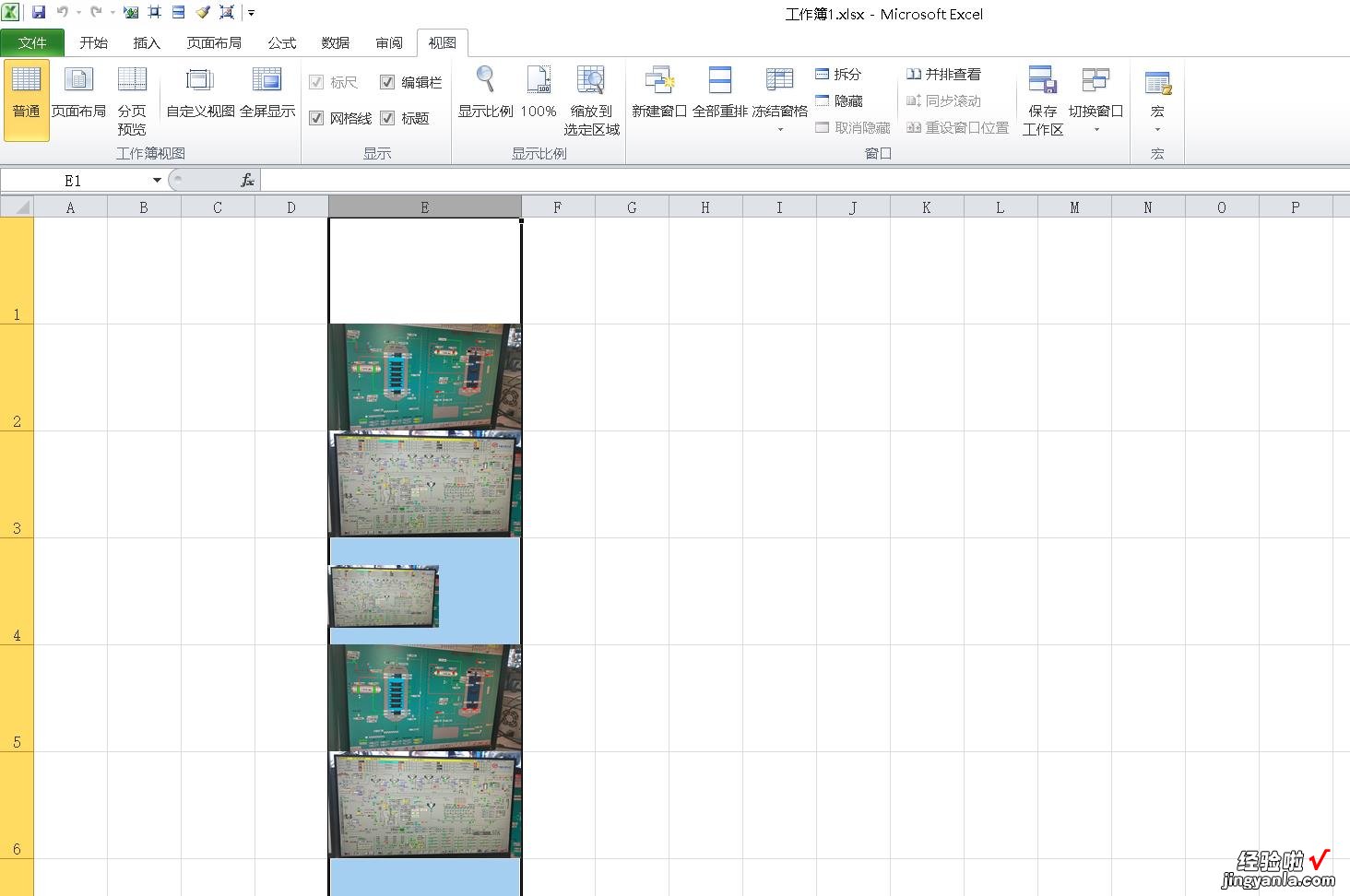Open the Undo history dropdown arrow
The width and height of the screenshot is (1350, 896).
[x=78, y=13]
